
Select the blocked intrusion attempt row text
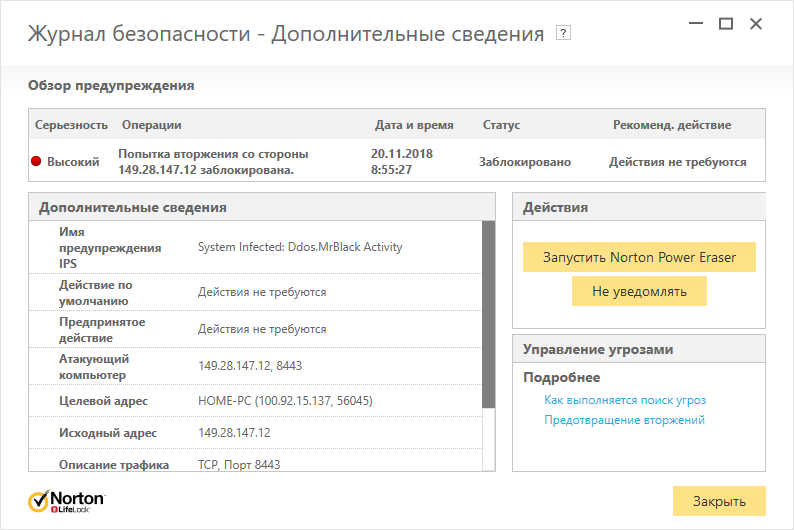[213, 162]
